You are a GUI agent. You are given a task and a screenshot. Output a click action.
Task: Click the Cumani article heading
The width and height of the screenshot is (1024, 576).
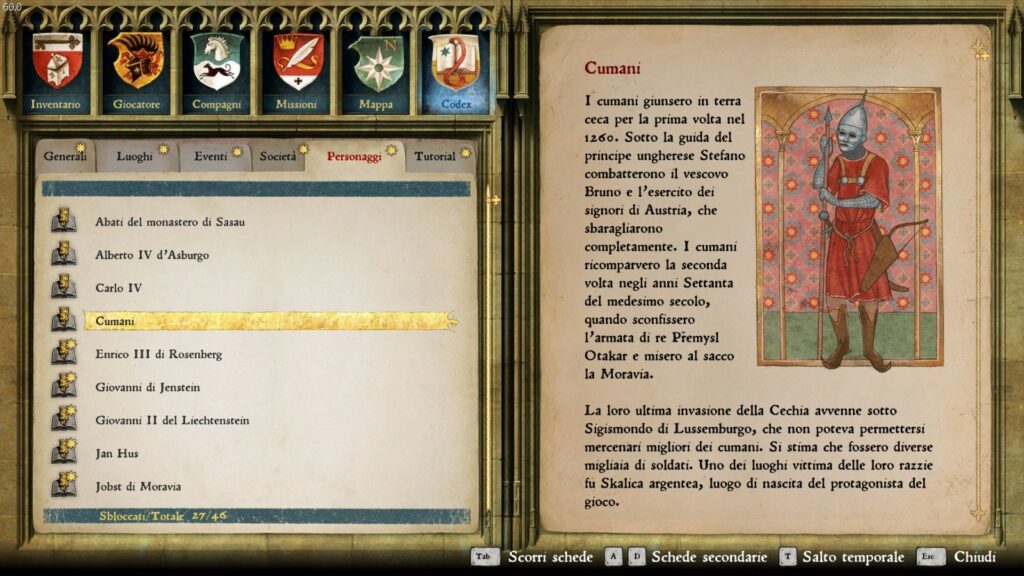(x=613, y=68)
